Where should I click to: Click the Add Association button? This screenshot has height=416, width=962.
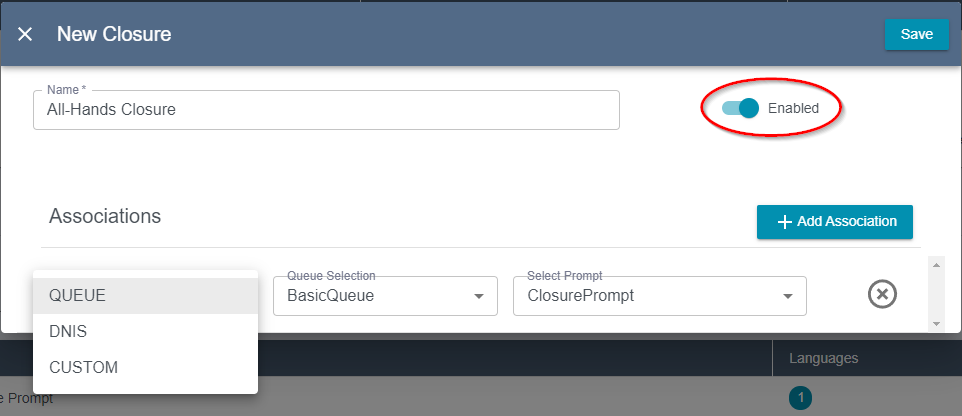click(x=834, y=221)
